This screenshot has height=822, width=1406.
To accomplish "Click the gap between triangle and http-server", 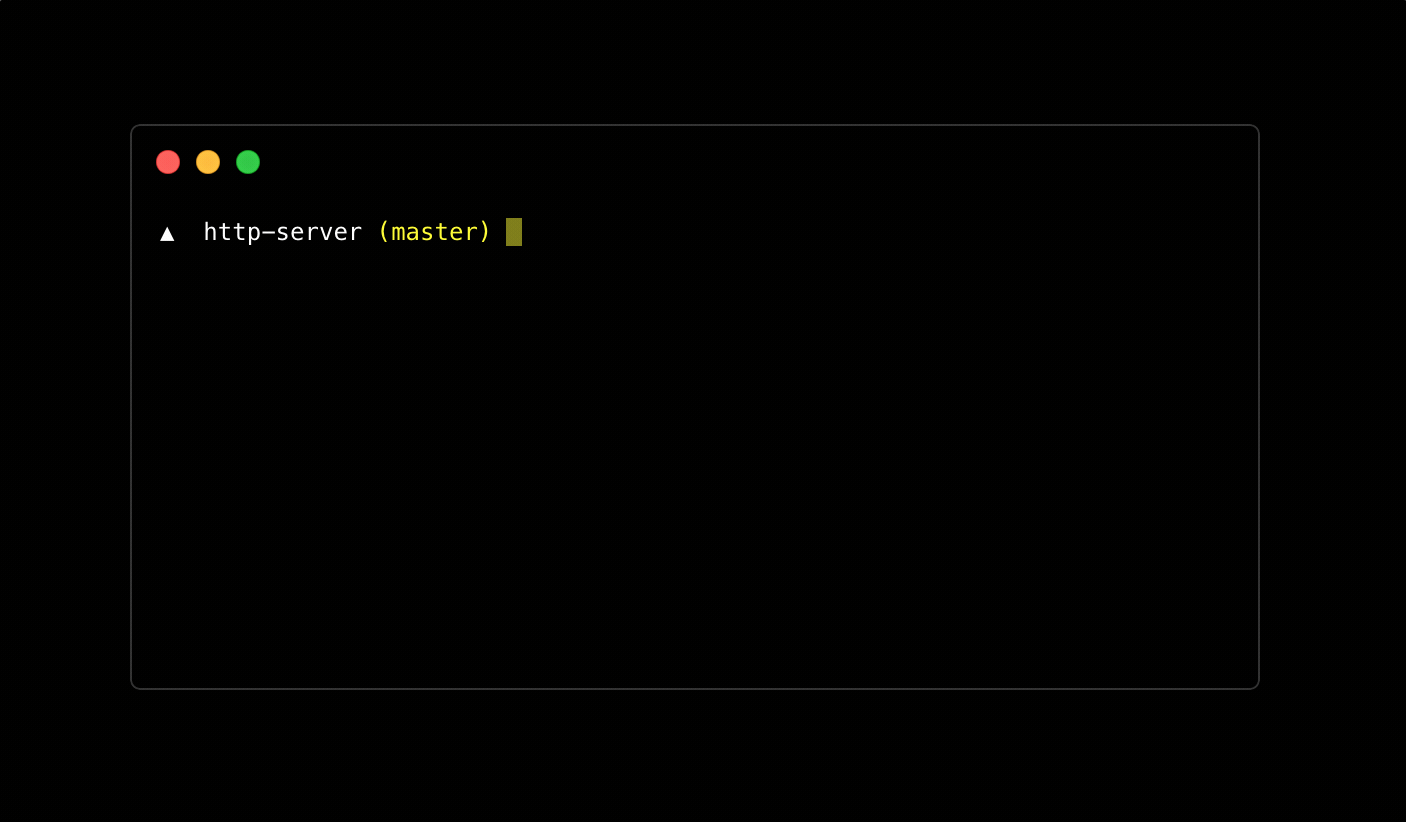I will [189, 232].
